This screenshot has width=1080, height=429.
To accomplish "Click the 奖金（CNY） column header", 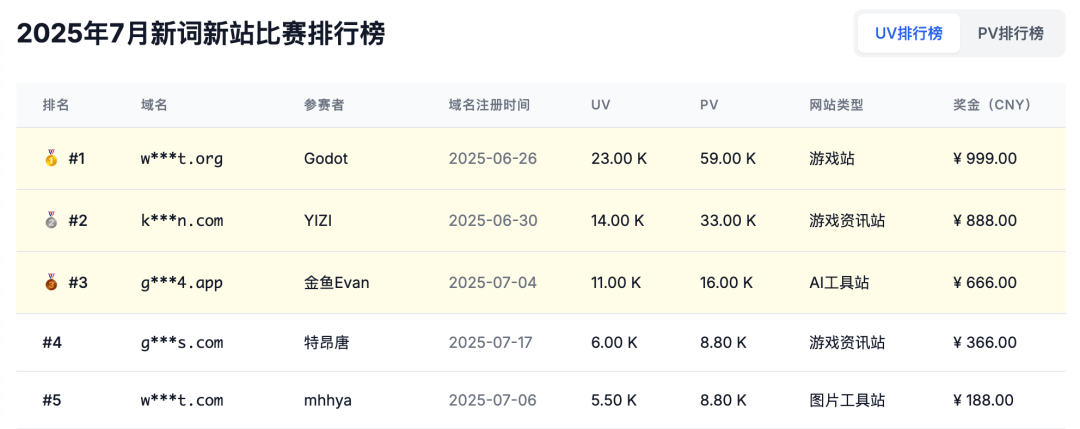I will pyautogui.click(x=991, y=105).
